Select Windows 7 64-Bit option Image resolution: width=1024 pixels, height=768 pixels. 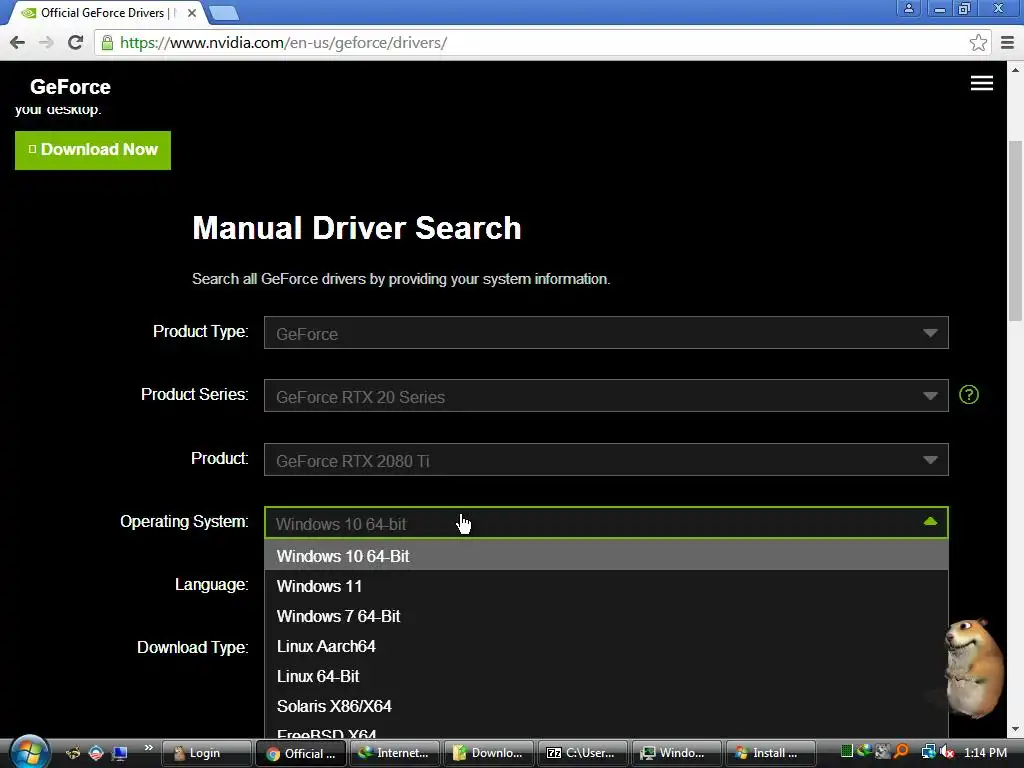(x=606, y=616)
